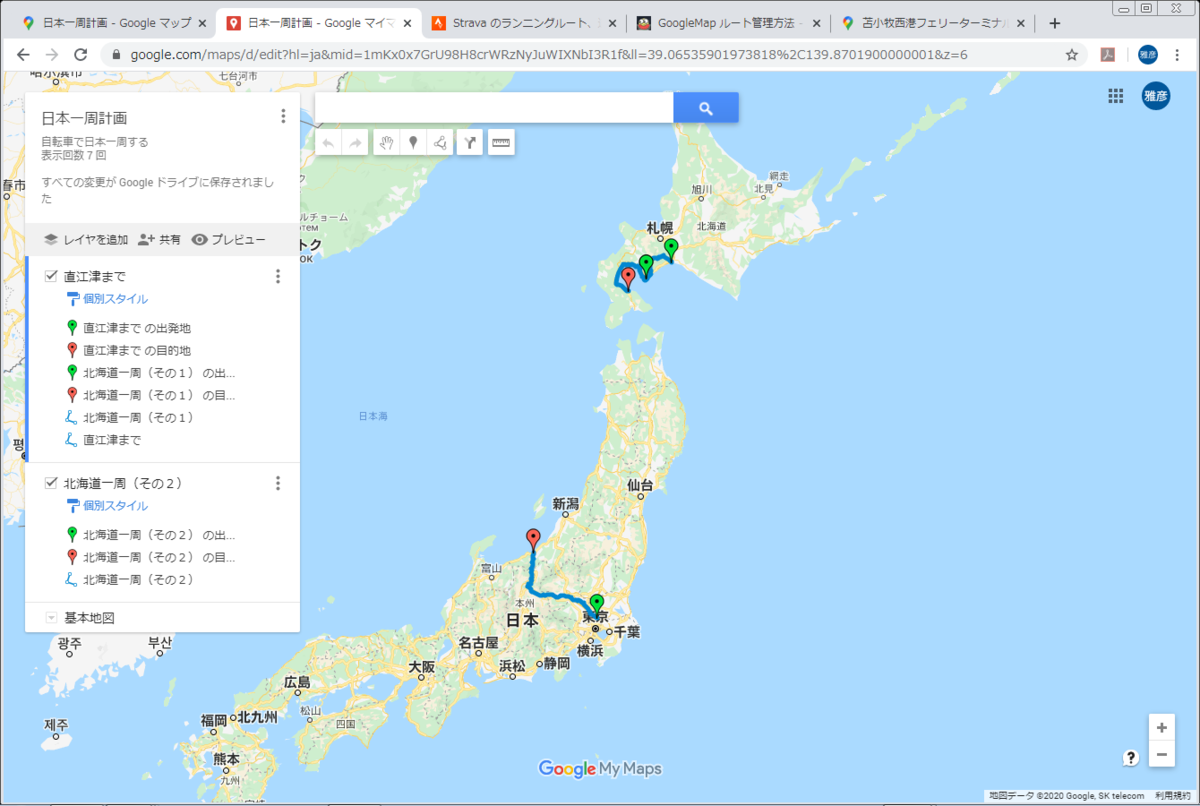The width and height of the screenshot is (1200, 806).
Task: Click the 共有 share button
Action: tap(159, 239)
